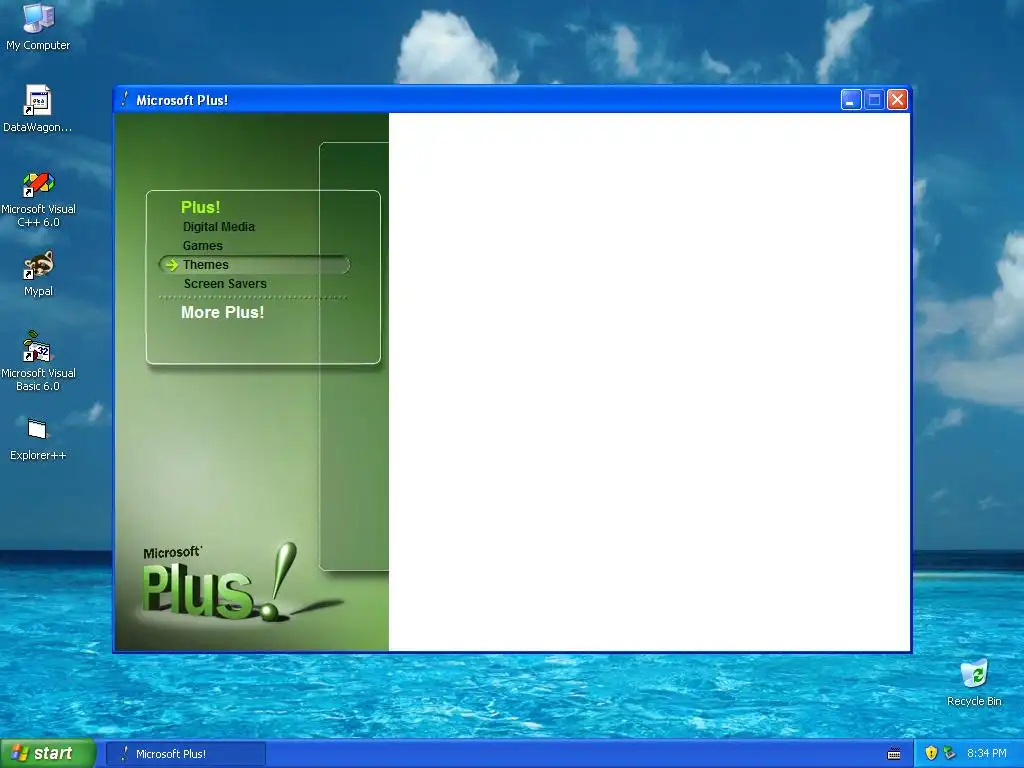Open the Explorer++ desktop icon

click(x=38, y=439)
